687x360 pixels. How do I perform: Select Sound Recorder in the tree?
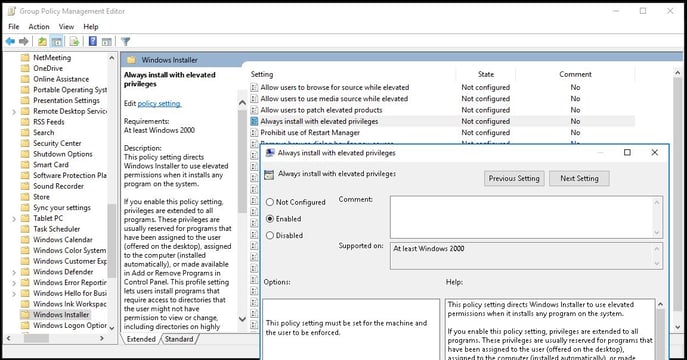(x=58, y=186)
